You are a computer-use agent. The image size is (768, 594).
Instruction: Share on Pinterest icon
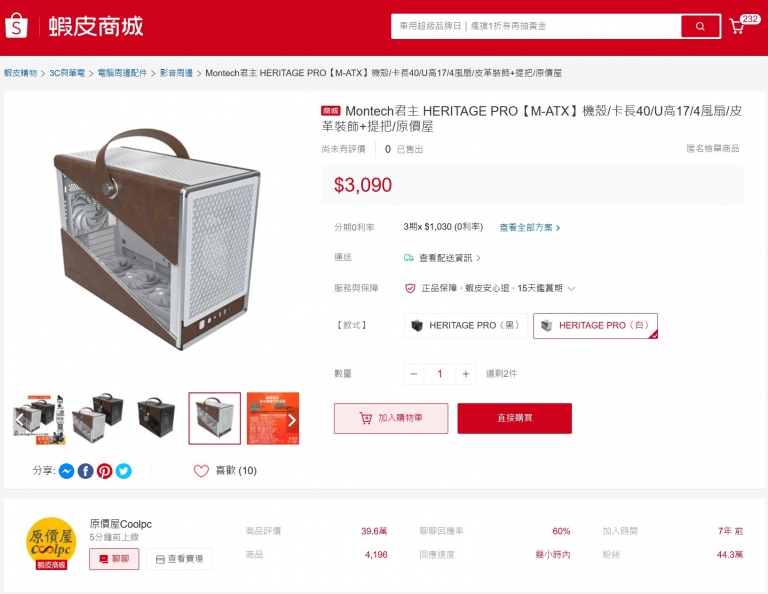pyautogui.click(x=104, y=471)
